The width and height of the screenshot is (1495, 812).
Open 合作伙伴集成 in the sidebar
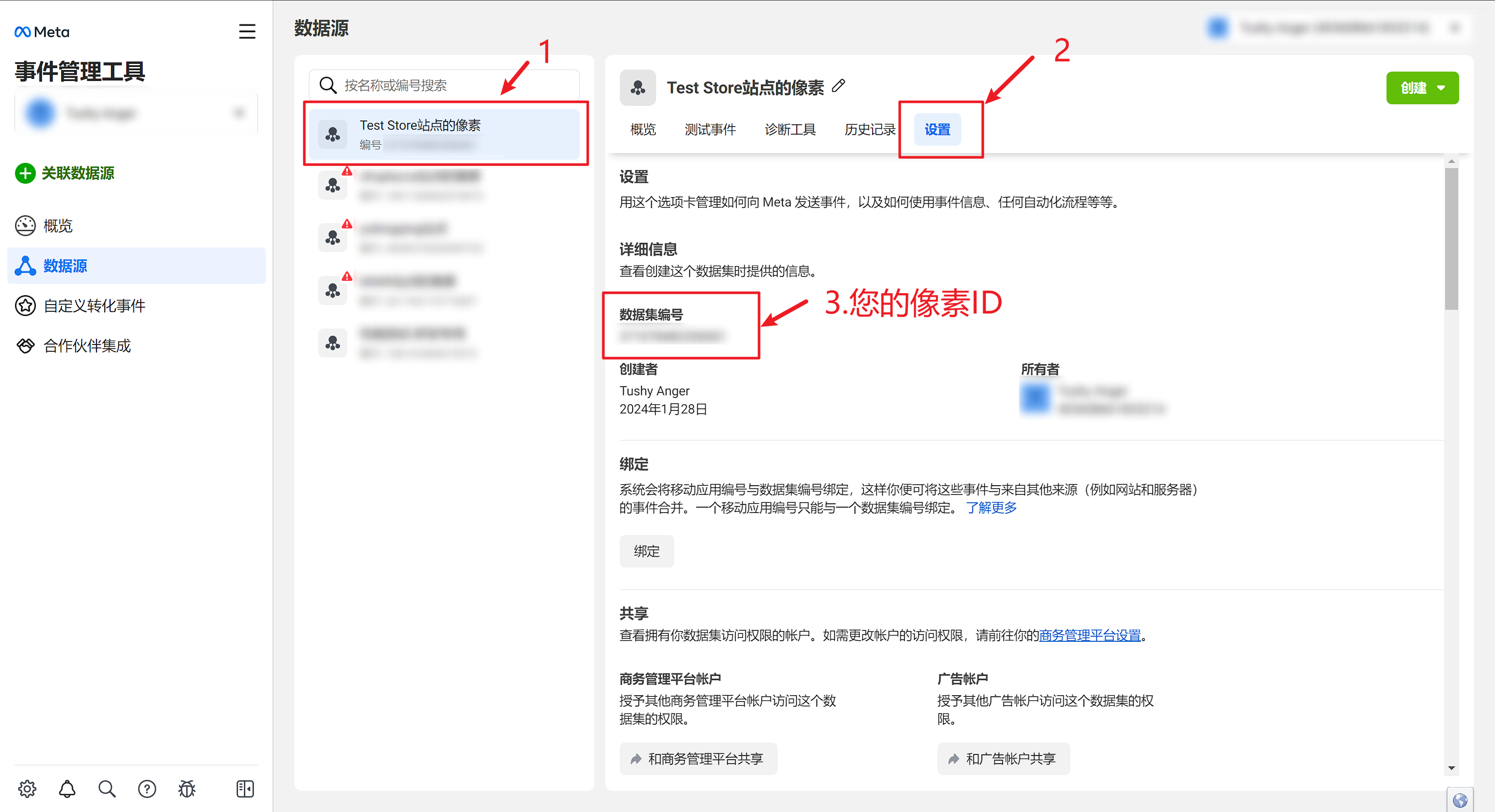click(137, 346)
